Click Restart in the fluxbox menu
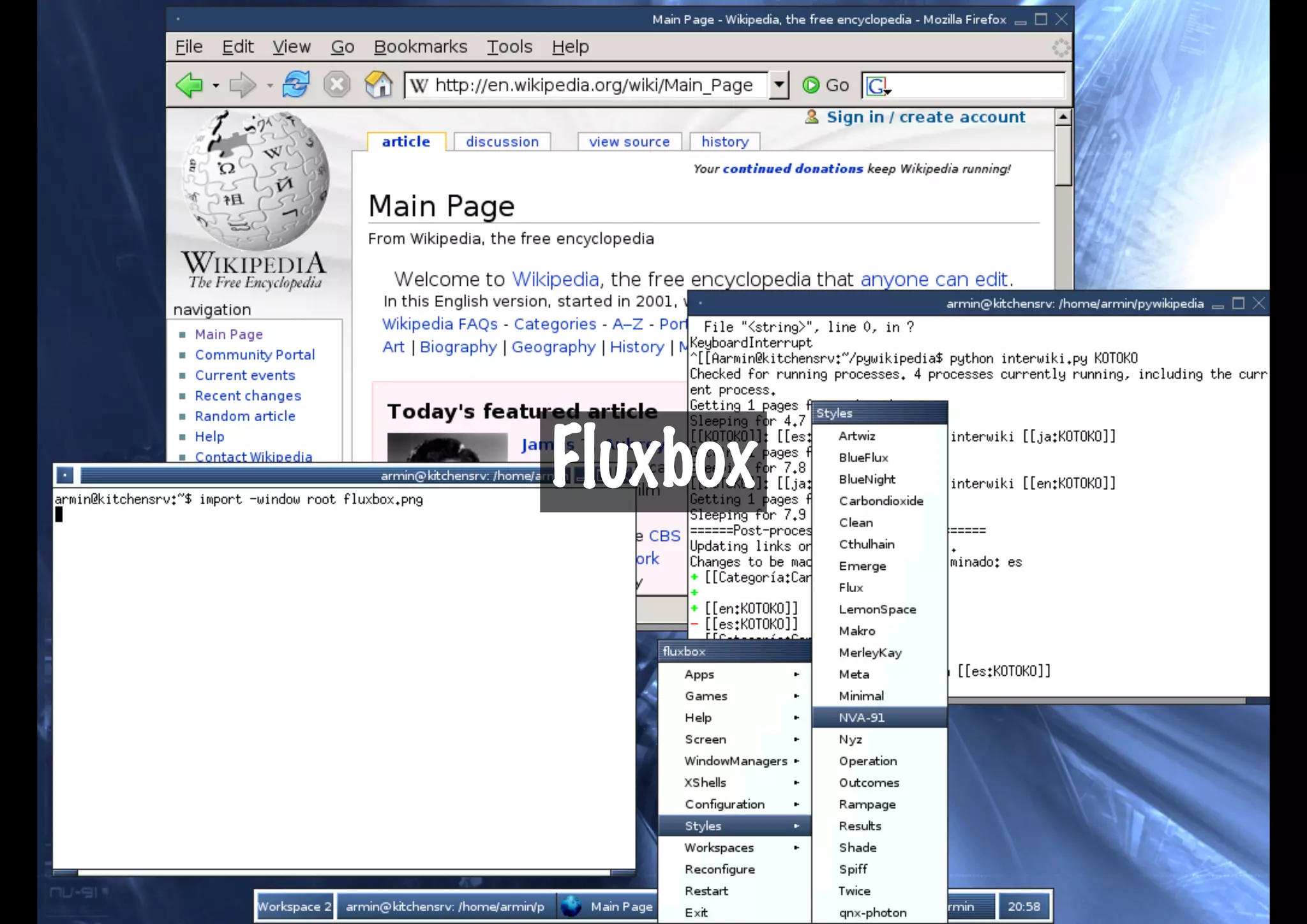 click(735, 891)
